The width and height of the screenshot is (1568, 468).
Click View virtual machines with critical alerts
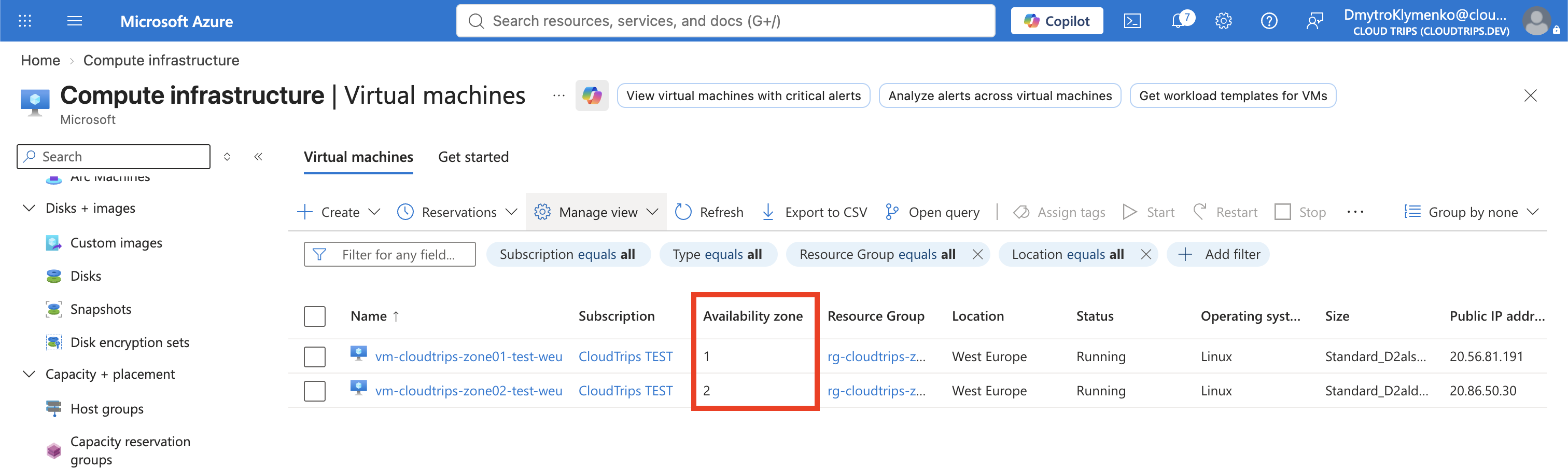pos(743,95)
